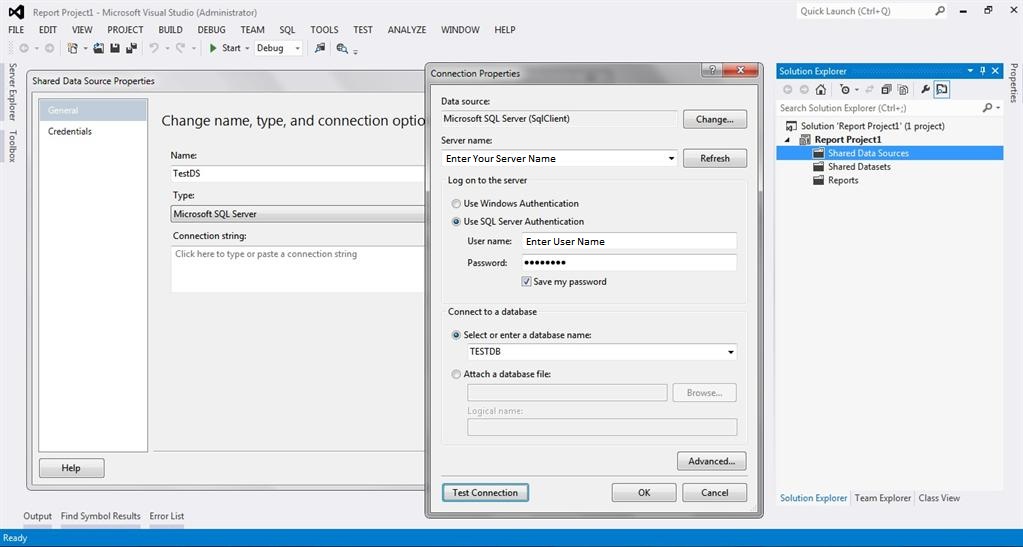Image resolution: width=1023 pixels, height=547 pixels.
Task: Open the TOOLS menu
Action: pyautogui.click(x=324, y=29)
